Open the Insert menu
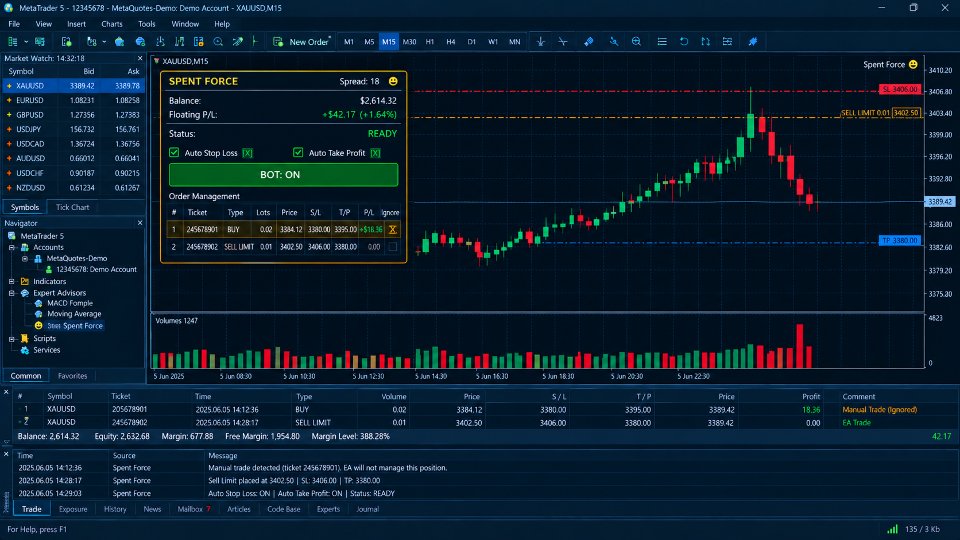 coord(77,24)
